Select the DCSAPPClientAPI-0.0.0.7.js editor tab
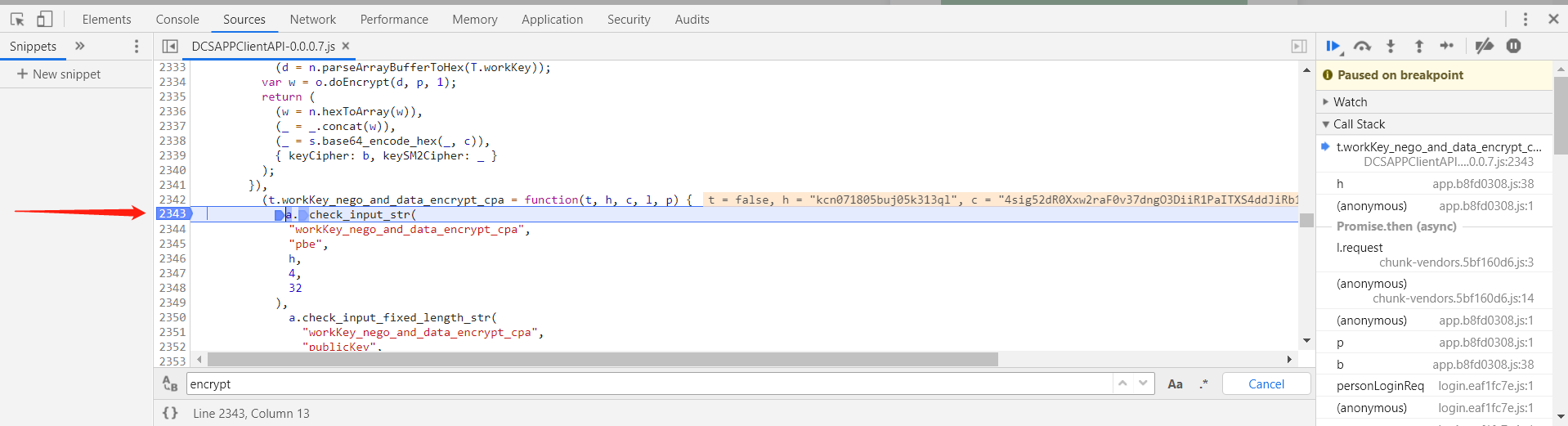This screenshot has height=426, width=1568. (x=263, y=47)
